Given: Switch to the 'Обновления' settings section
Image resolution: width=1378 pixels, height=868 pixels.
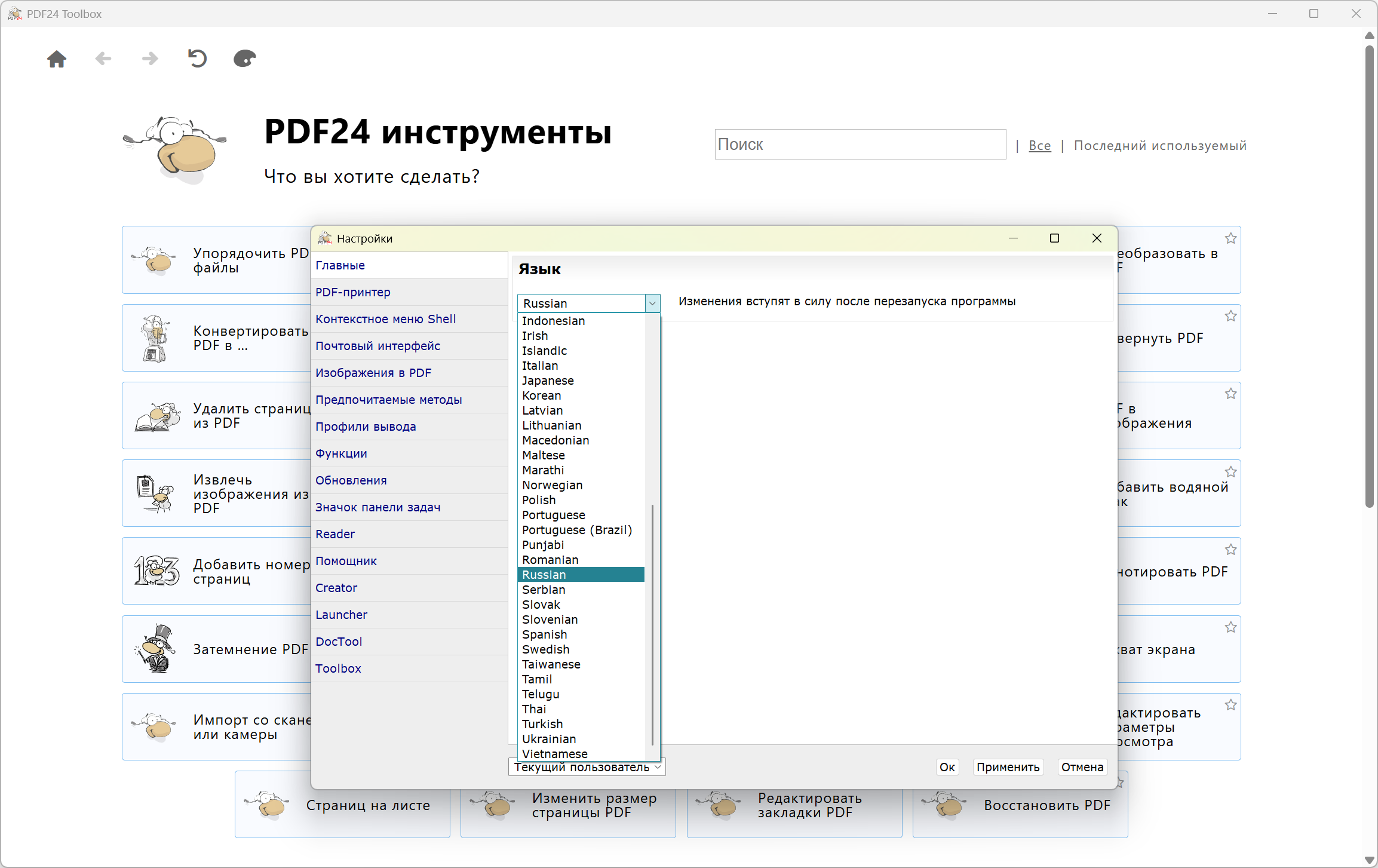Looking at the screenshot, I should 351,480.
